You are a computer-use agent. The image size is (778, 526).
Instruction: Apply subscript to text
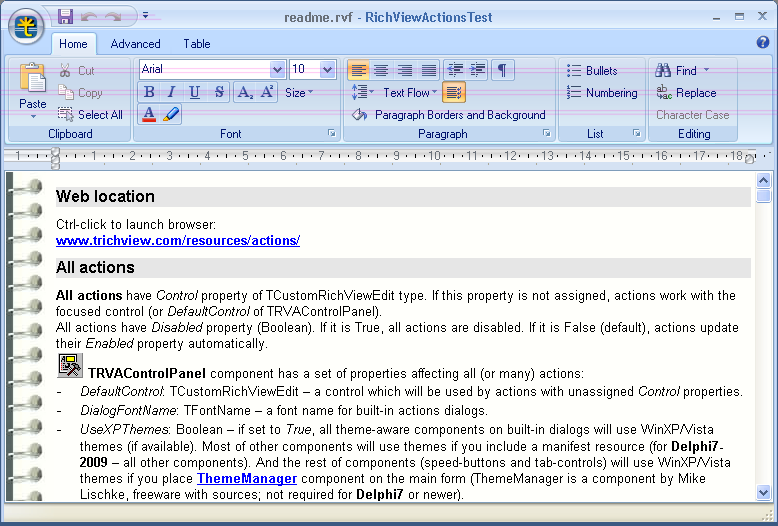click(245, 92)
